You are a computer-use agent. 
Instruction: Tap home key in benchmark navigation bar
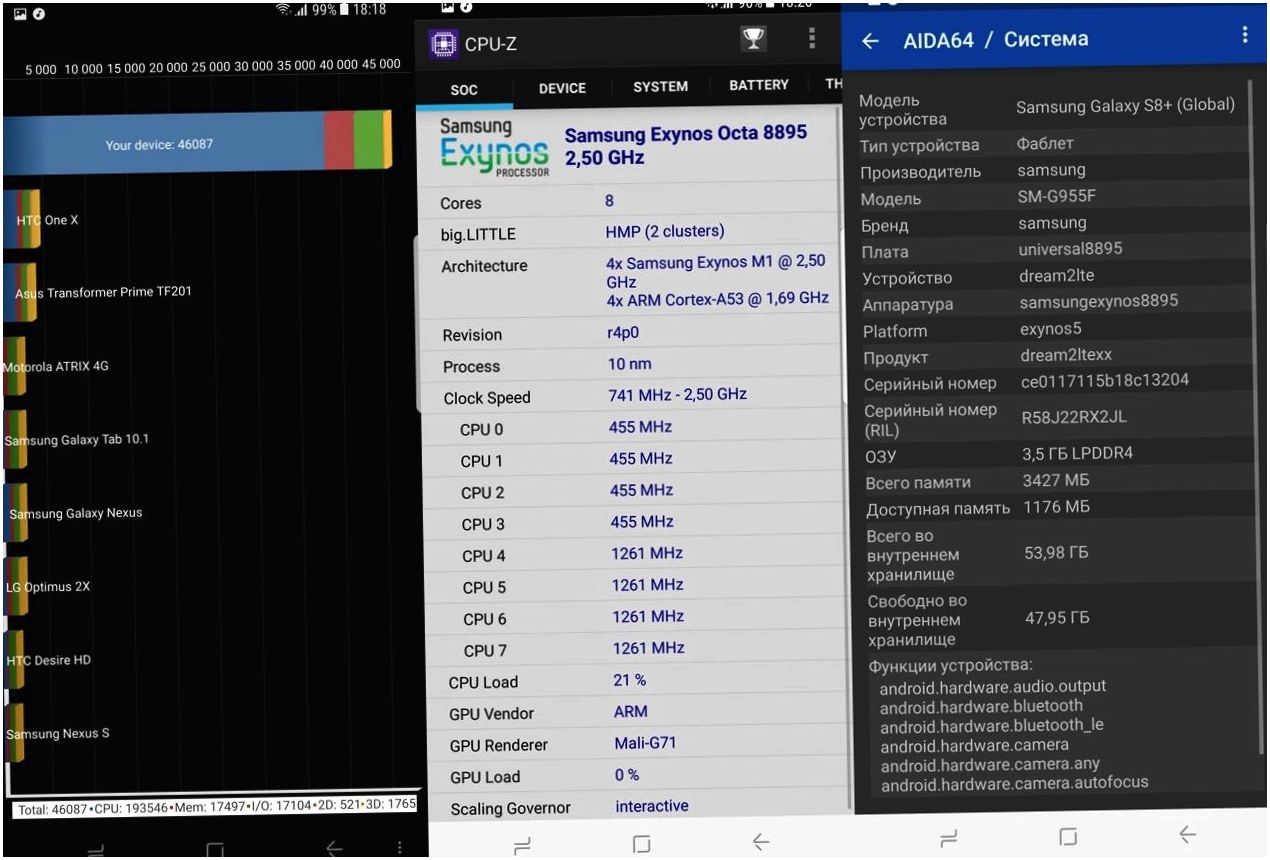pyautogui.click(x=215, y=850)
